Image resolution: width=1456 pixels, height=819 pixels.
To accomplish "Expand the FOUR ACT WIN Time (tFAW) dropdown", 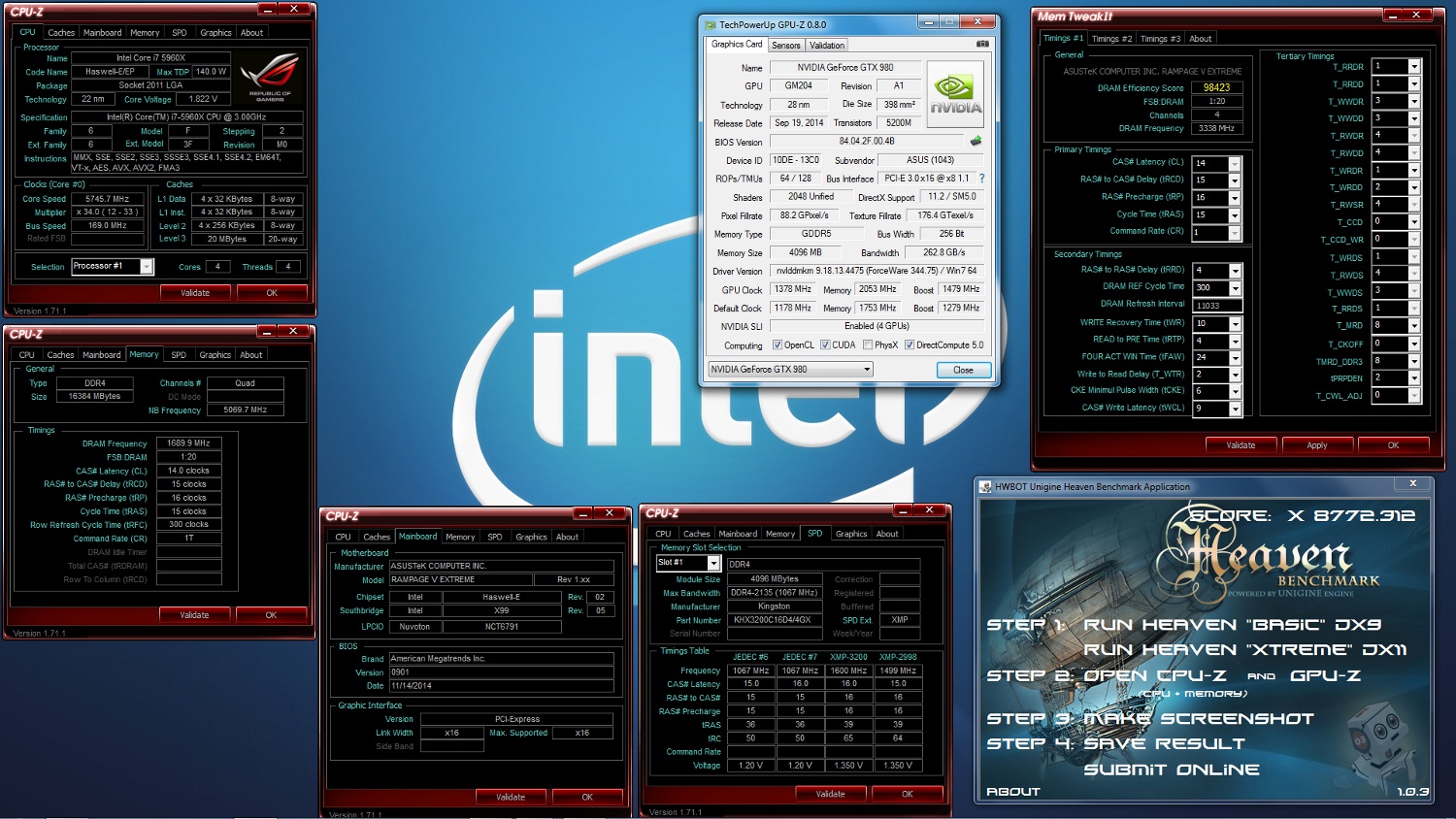I will pyautogui.click(x=1235, y=358).
